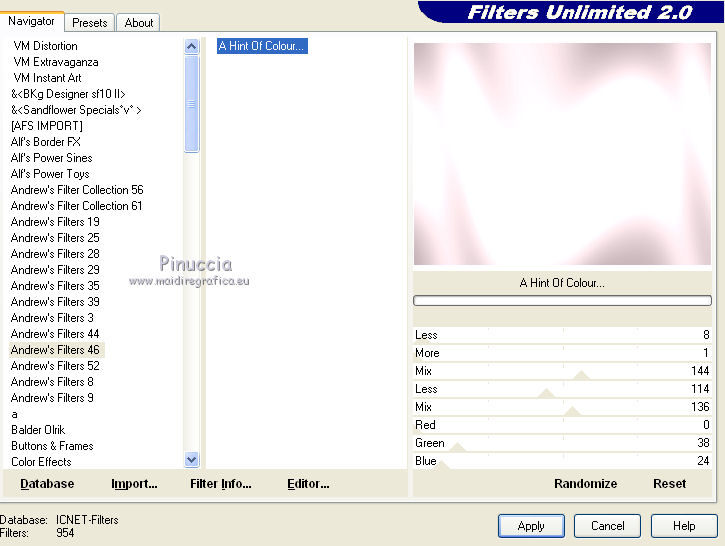725x546 pixels.
Task: Open Help
Action: pyautogui.click(x=684, y=526)
